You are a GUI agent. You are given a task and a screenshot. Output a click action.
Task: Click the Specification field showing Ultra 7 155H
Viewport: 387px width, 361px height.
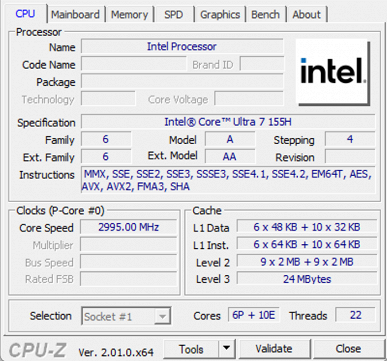click(x=228, y=122)
